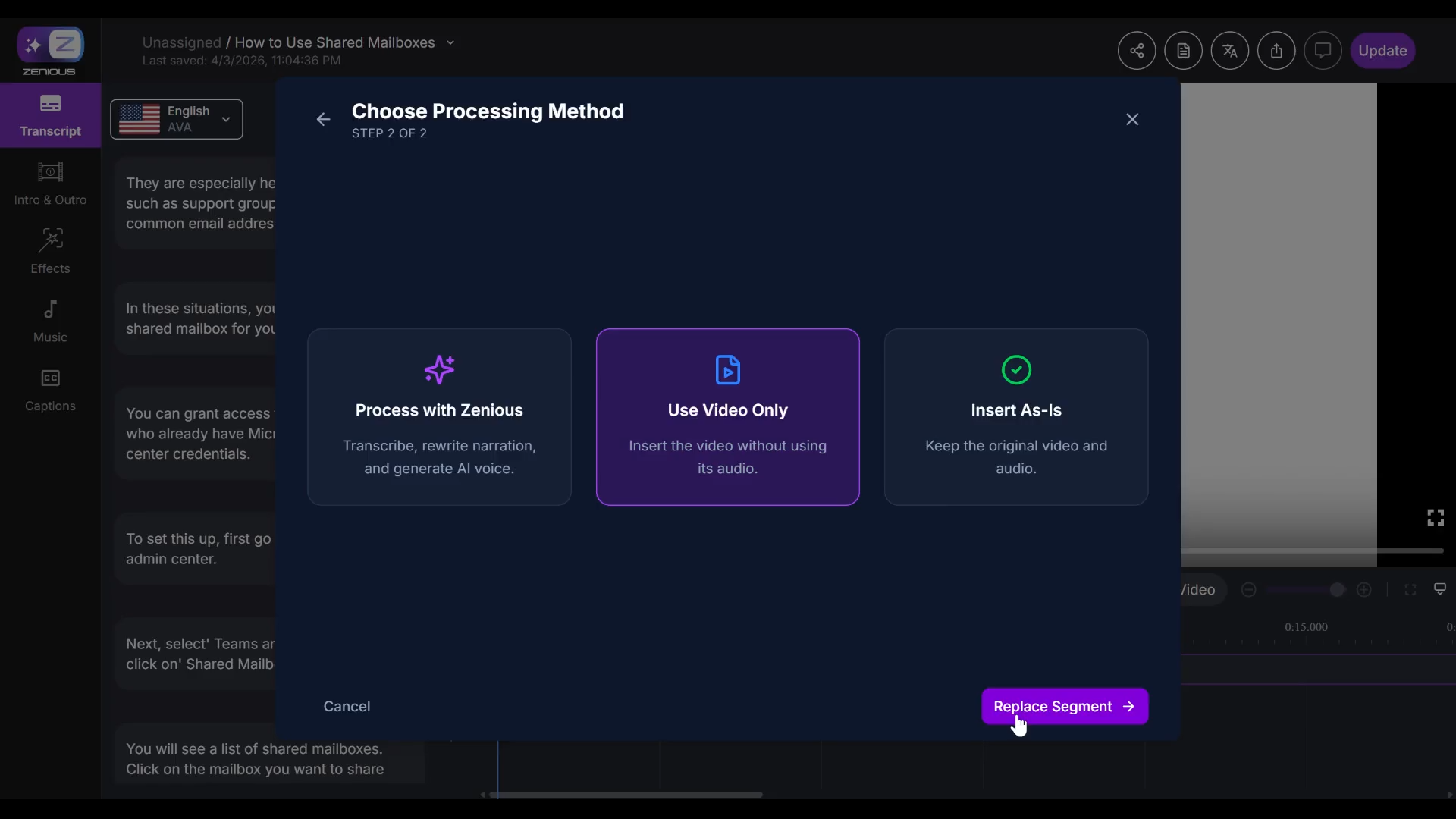Click Cancel in the dialog
The height and width of the screenshot is (819, 1456).
pyautogui.click(x=347, y=706)
